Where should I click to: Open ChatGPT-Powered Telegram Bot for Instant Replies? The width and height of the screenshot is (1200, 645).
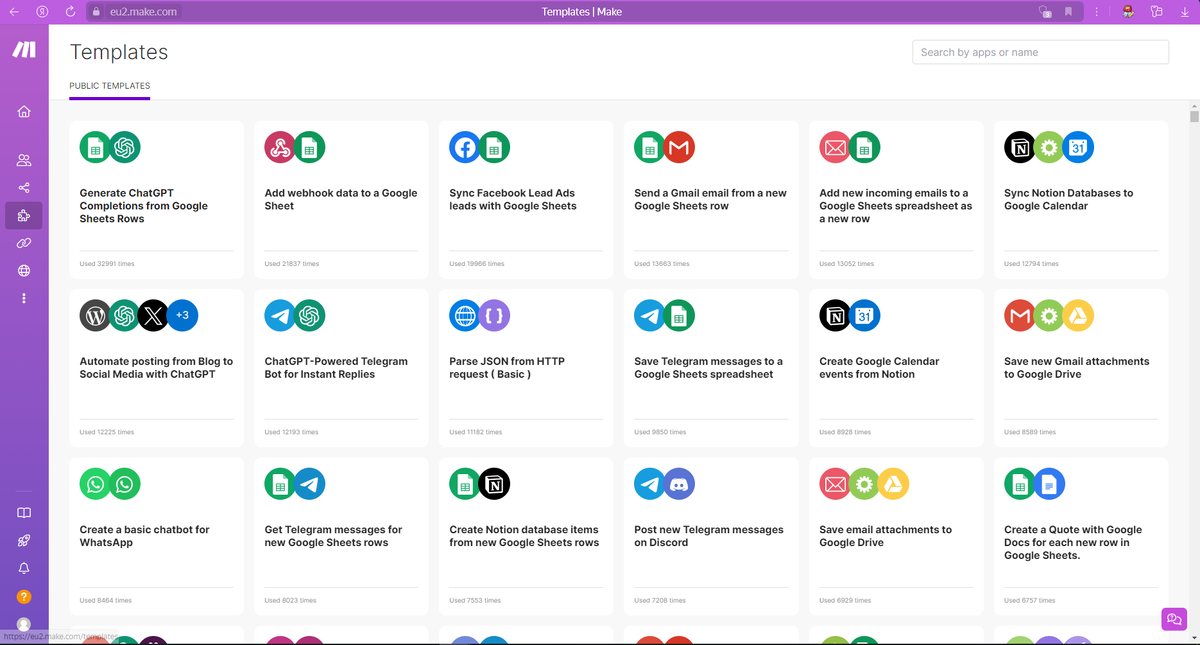341,368
